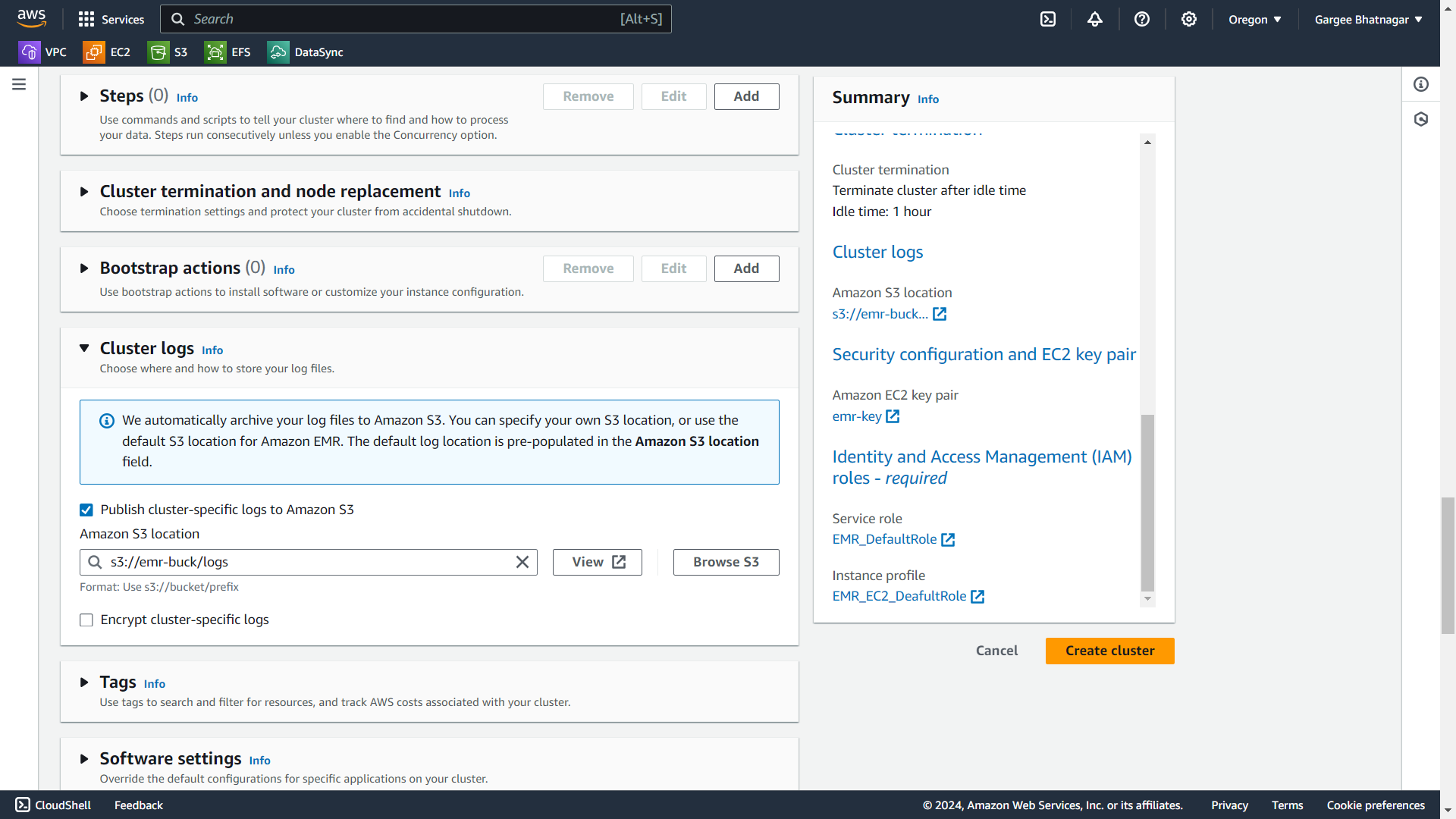Clear the Amazon S3 location field

pos(522,562)
